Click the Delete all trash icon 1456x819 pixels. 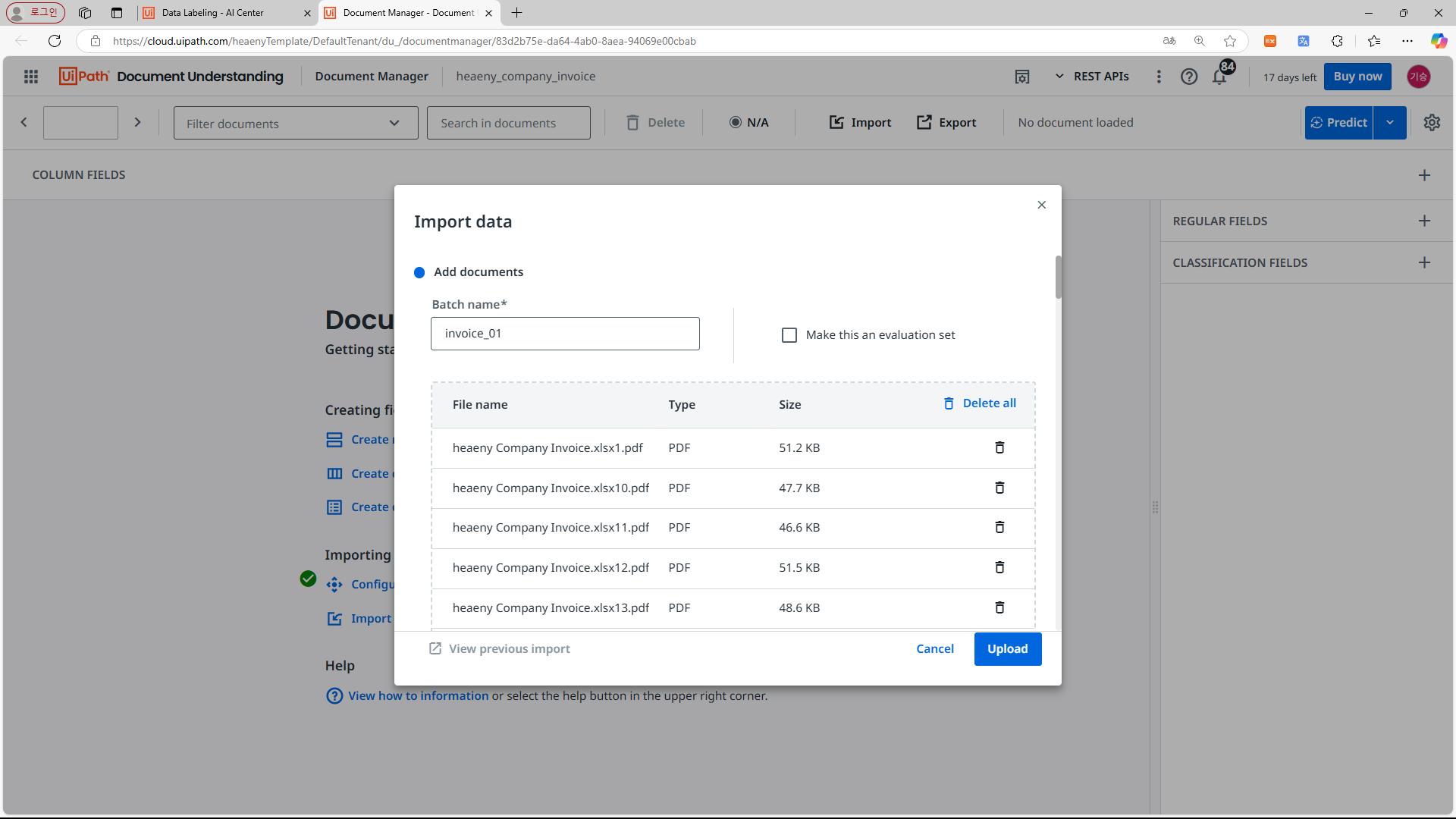pyautogui.click(x=949, y=403)
